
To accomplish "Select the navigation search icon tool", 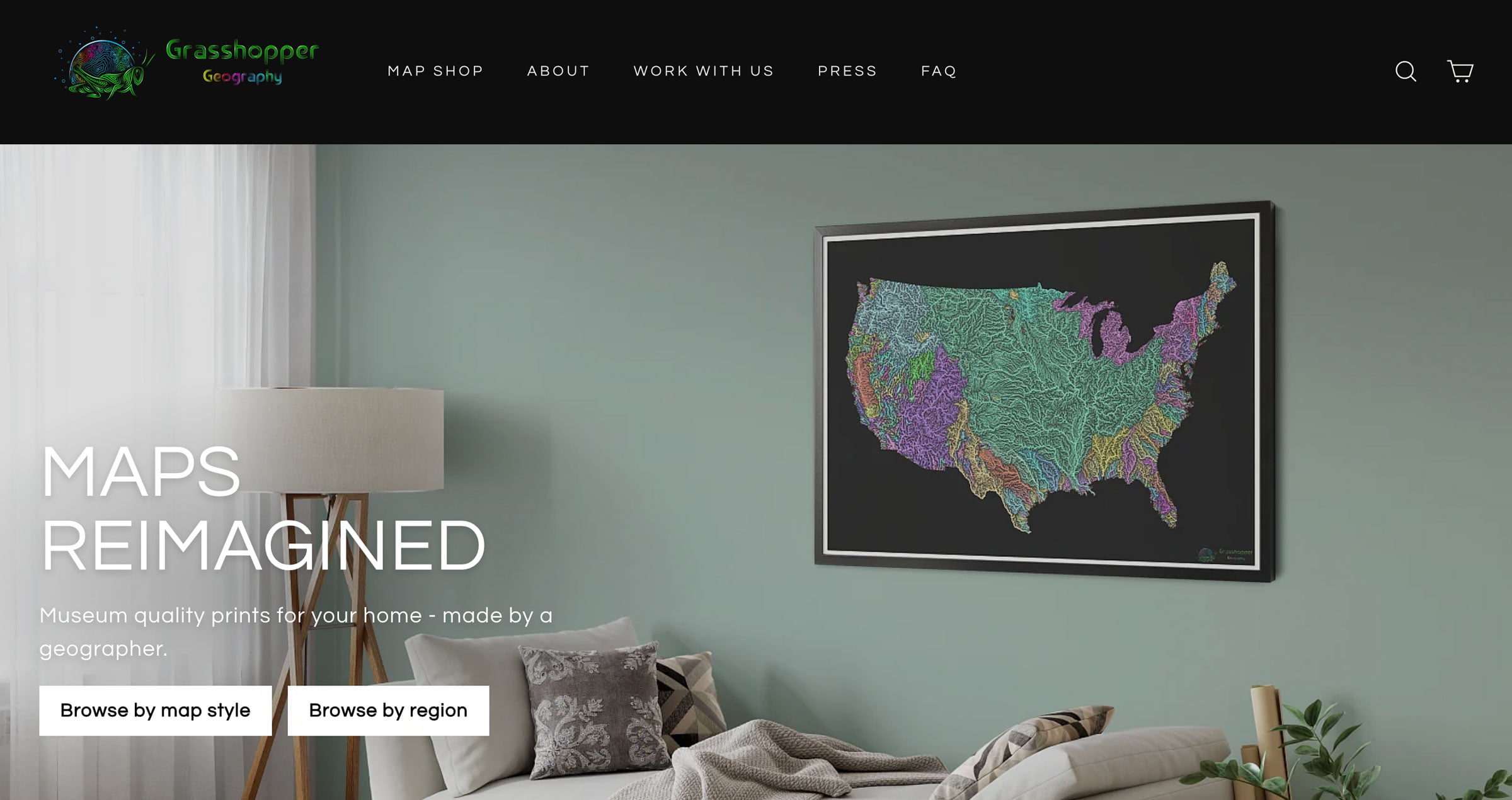I will pyautogui.click(x=1406, y=71).
